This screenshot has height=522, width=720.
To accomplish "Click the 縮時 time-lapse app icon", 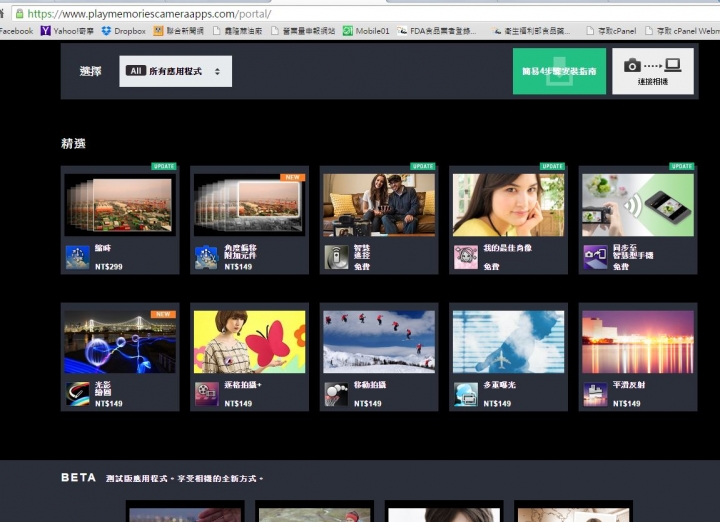I will [x=78, y=257].
